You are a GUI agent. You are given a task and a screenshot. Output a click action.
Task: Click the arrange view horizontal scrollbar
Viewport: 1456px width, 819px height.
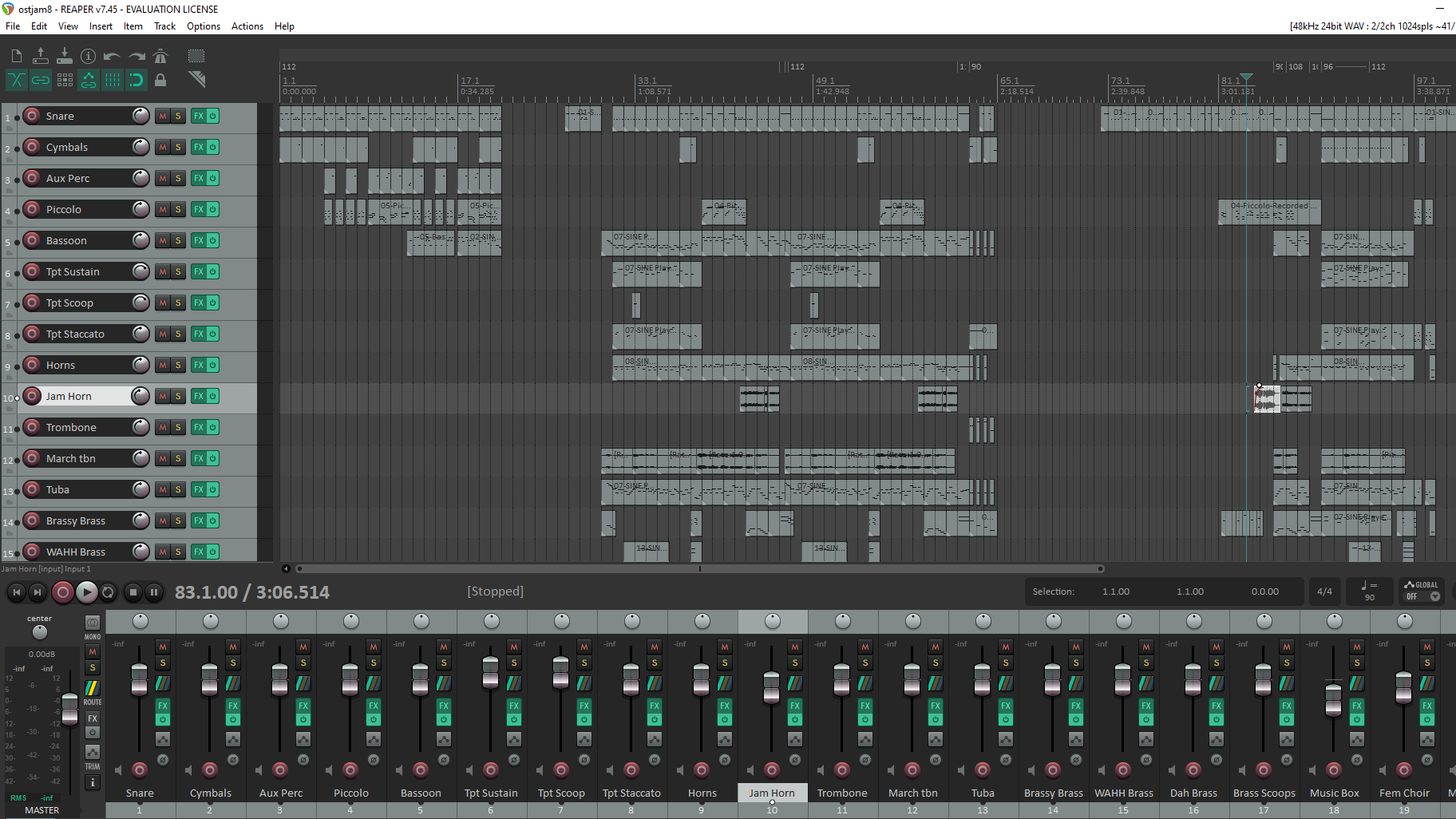tap(700, 569)
